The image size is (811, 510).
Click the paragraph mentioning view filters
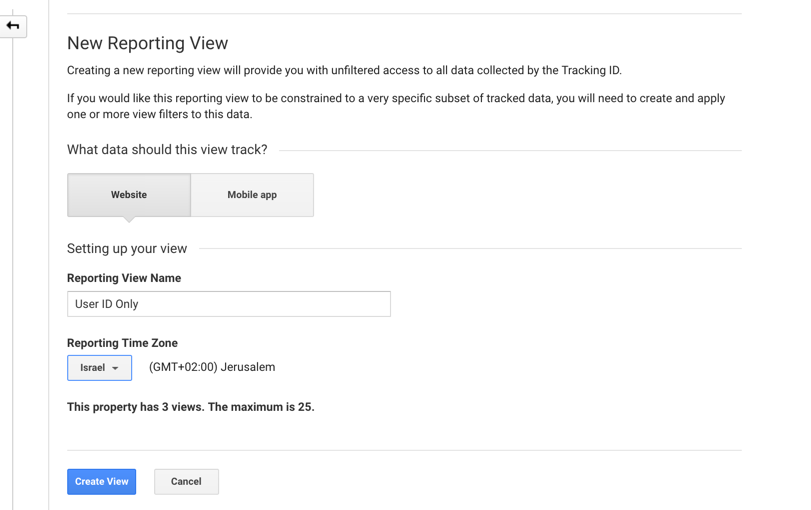coord(396,106)
